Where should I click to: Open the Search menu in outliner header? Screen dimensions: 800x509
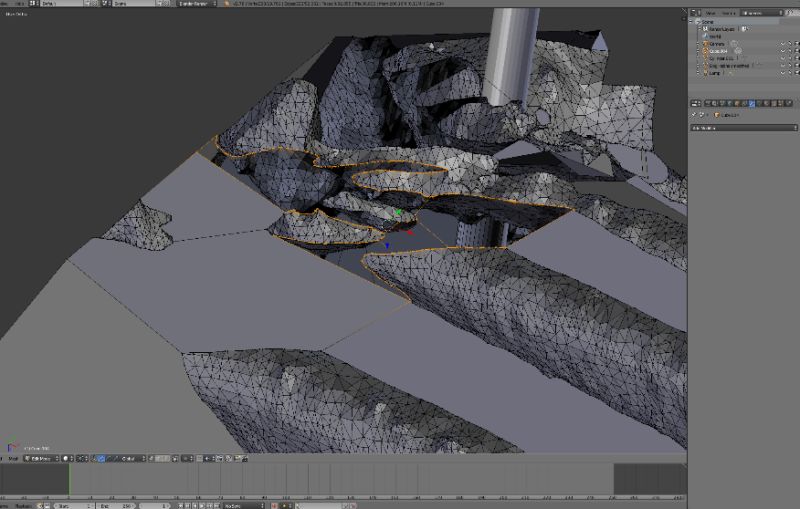tap(729, 13)
